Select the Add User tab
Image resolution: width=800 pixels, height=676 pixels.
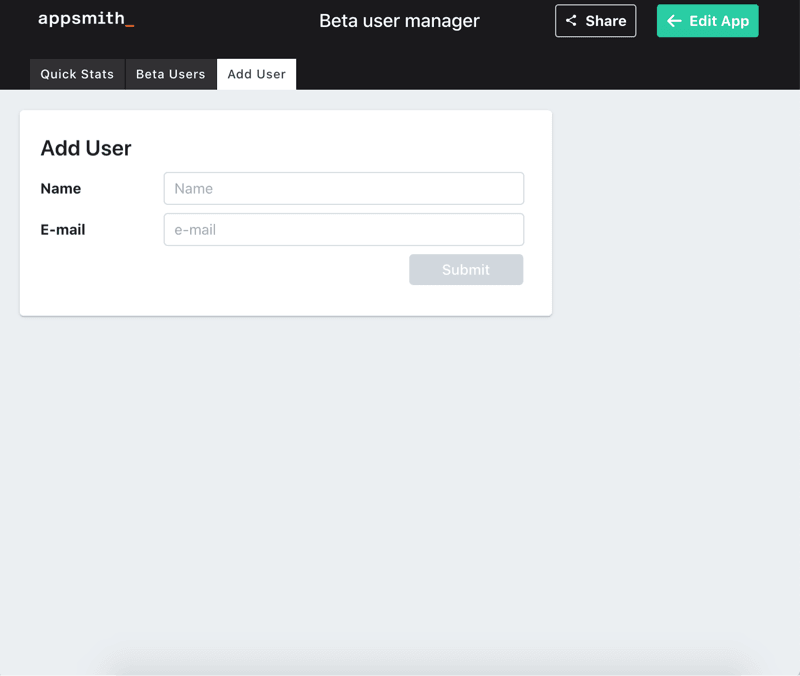(x=256, y=74)
